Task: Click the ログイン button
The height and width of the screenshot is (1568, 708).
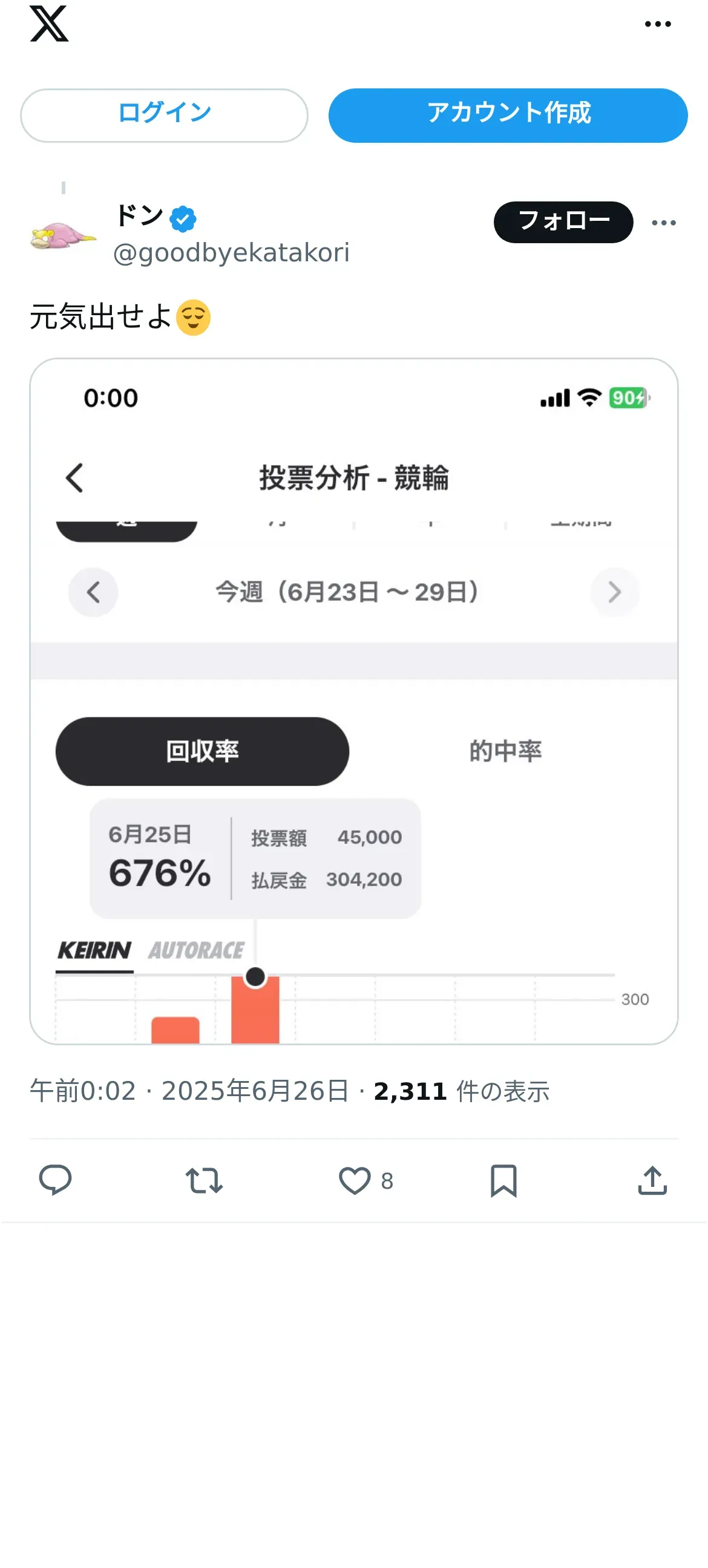Action: [165, 115]
